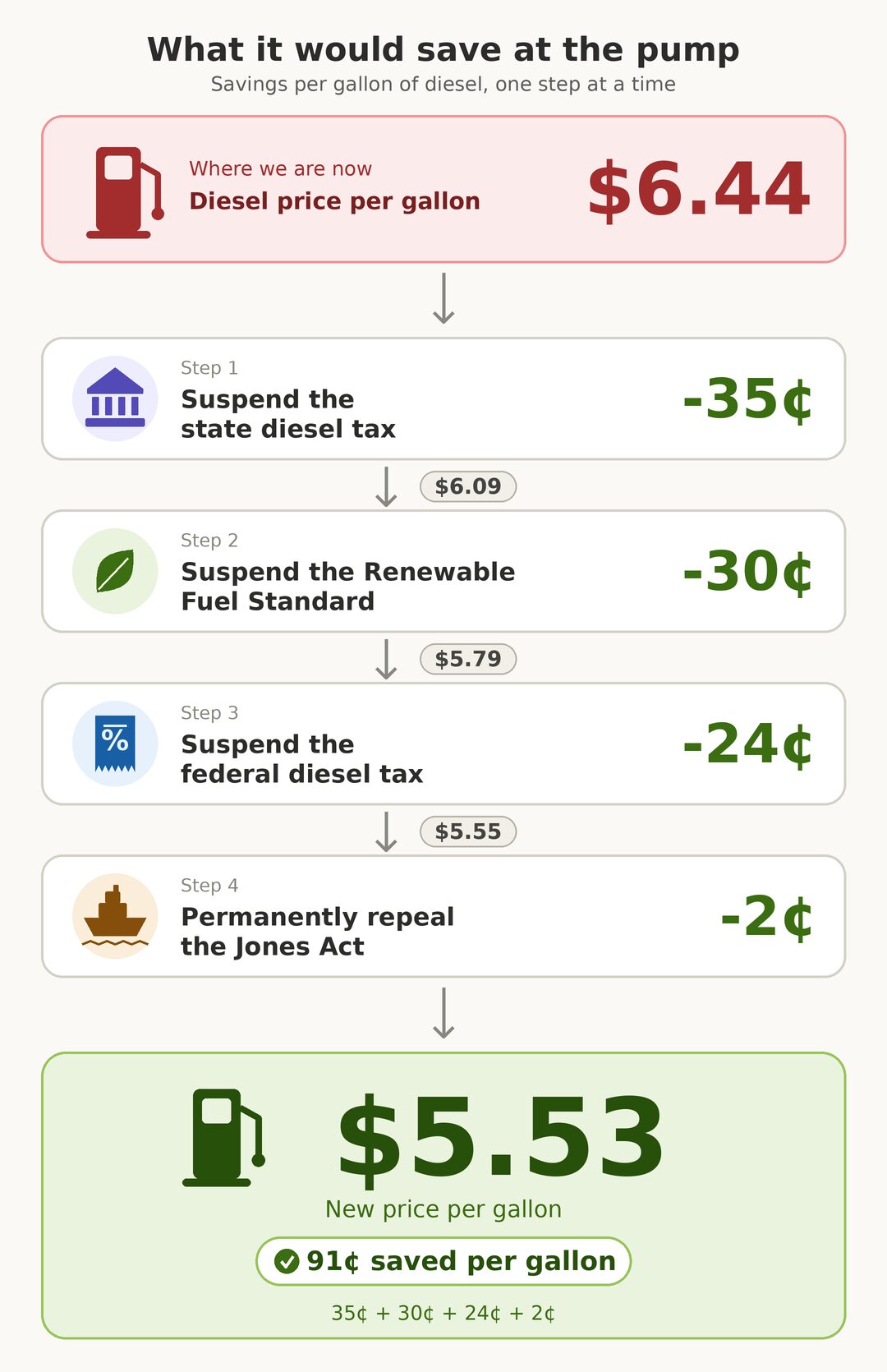887x1372 pixels.
Task: Click the red fuel pump icon
Action: click(125, 193)
